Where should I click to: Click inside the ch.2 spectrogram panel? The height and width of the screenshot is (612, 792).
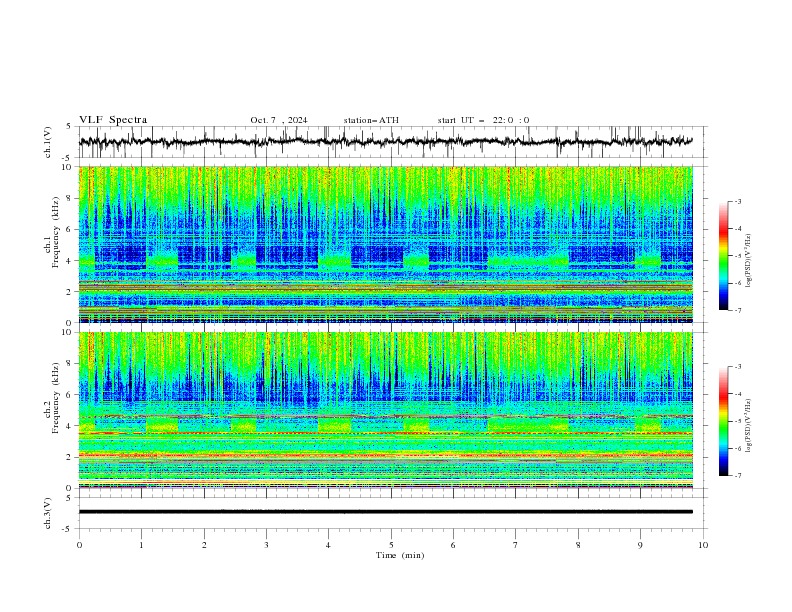386,410
